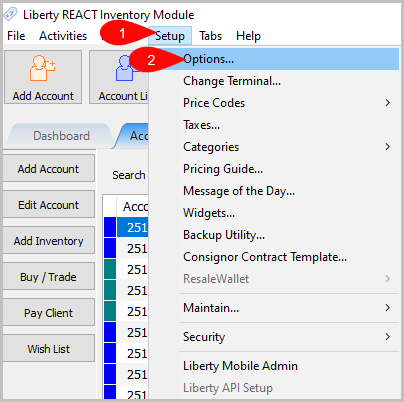This screenshot has width=404, height=402.
Task: Click the Edit Account side button
Action: tap(49, 205)
